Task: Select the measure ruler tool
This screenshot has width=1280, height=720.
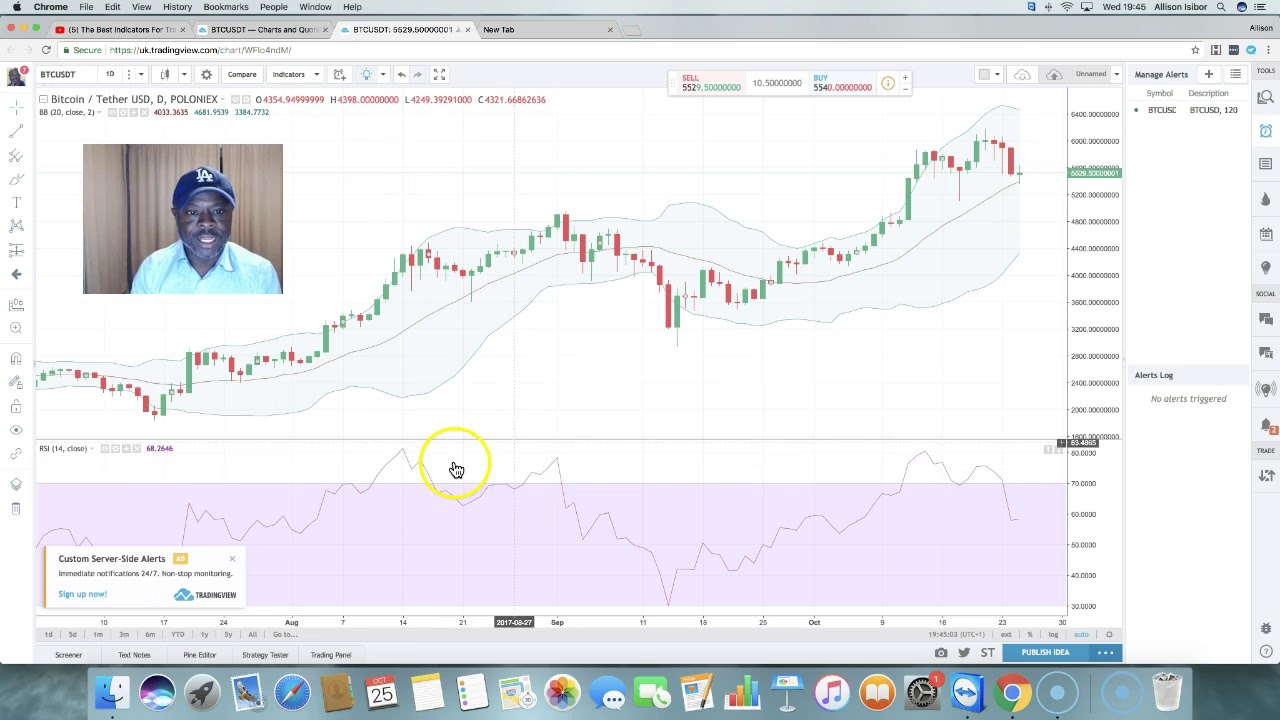Action: (x=16, y=304)
